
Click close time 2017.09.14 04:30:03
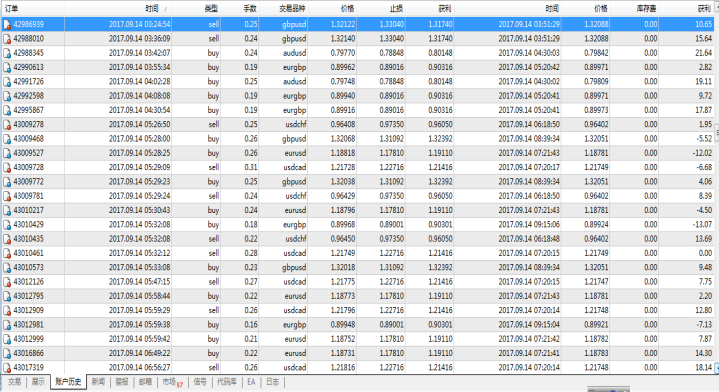pos(529,53)
